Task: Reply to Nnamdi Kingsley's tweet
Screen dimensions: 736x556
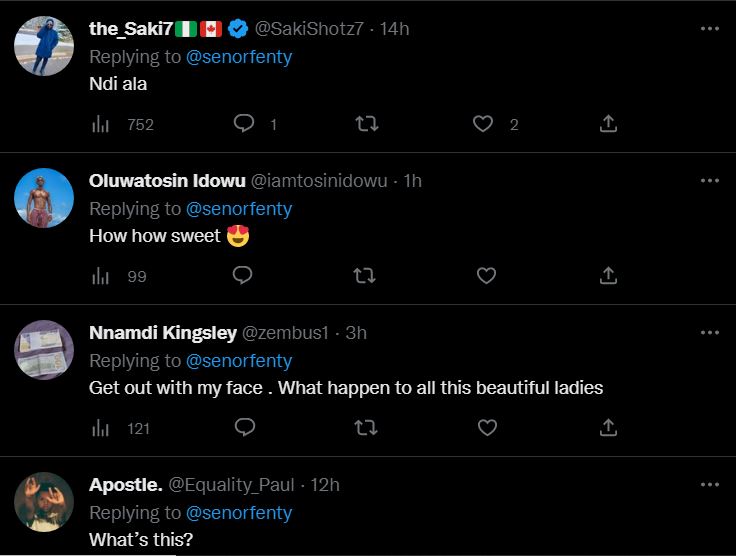Action: point(243,427)
